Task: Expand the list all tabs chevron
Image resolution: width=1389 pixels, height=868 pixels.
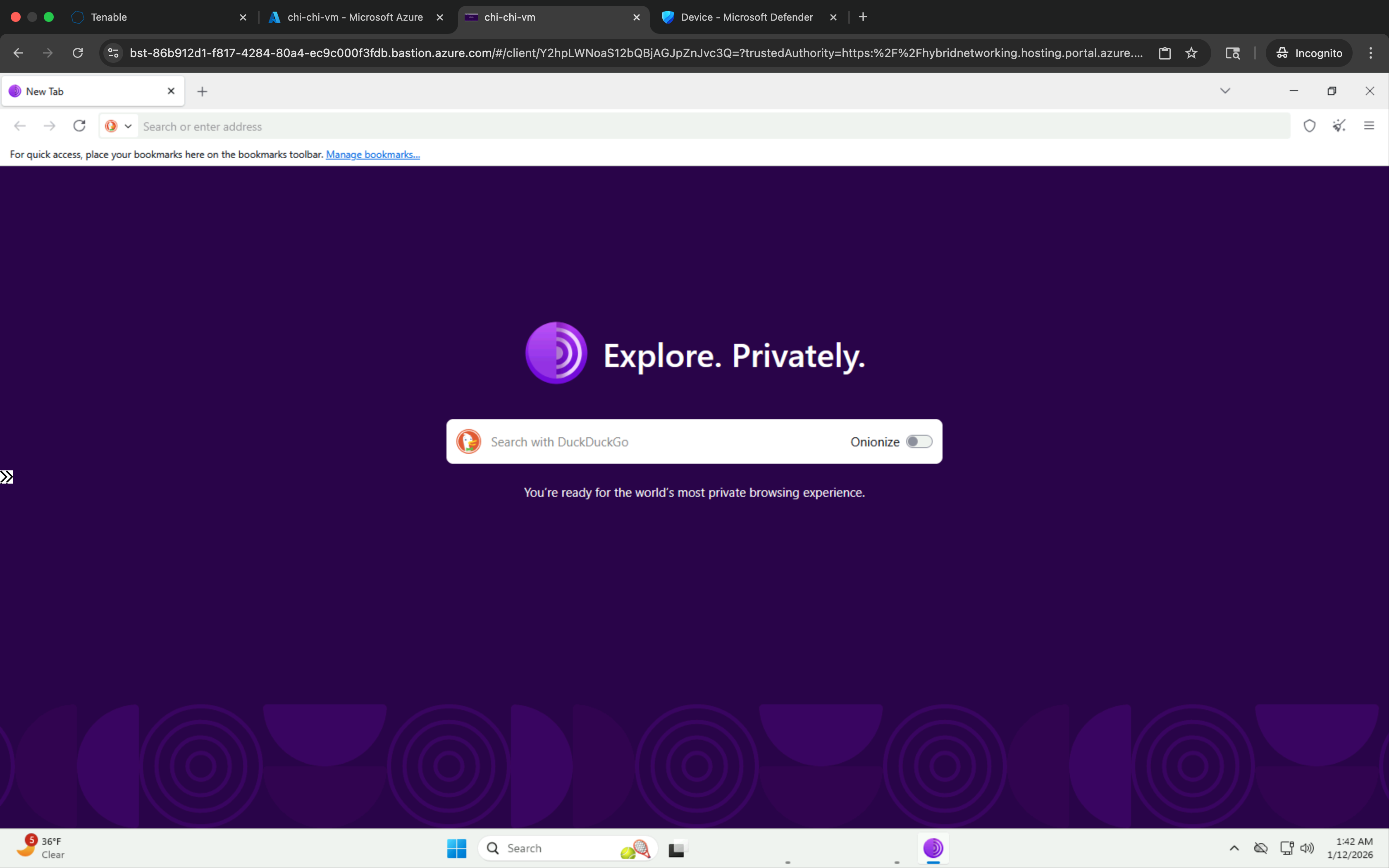Action: click(x=1225, y=91)
